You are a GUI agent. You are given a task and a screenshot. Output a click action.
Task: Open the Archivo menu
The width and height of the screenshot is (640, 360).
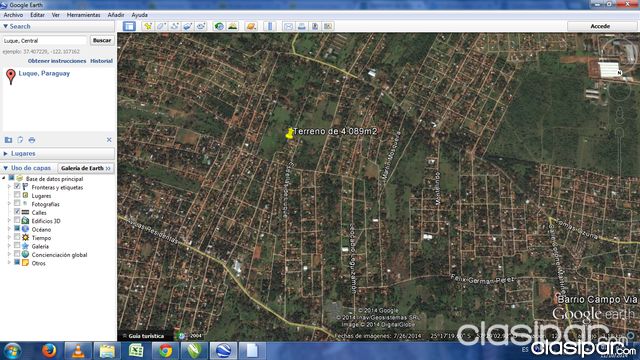click(13, 15)
